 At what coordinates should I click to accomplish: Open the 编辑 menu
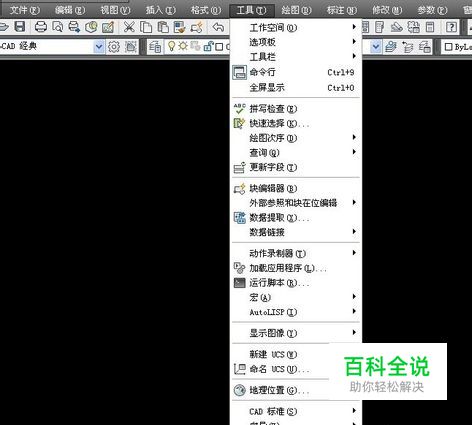tap(70, 10)
